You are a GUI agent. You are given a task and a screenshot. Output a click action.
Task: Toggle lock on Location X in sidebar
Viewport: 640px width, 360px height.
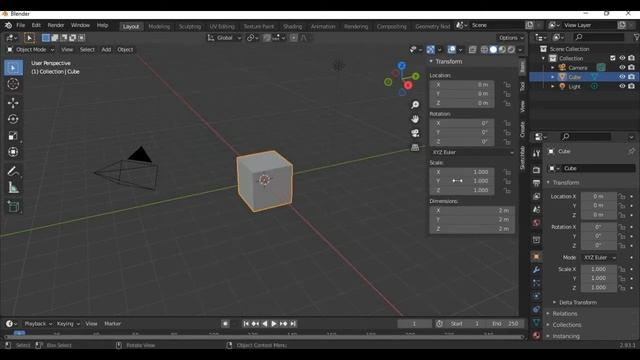pyautogui.click(x=507, y=84)
